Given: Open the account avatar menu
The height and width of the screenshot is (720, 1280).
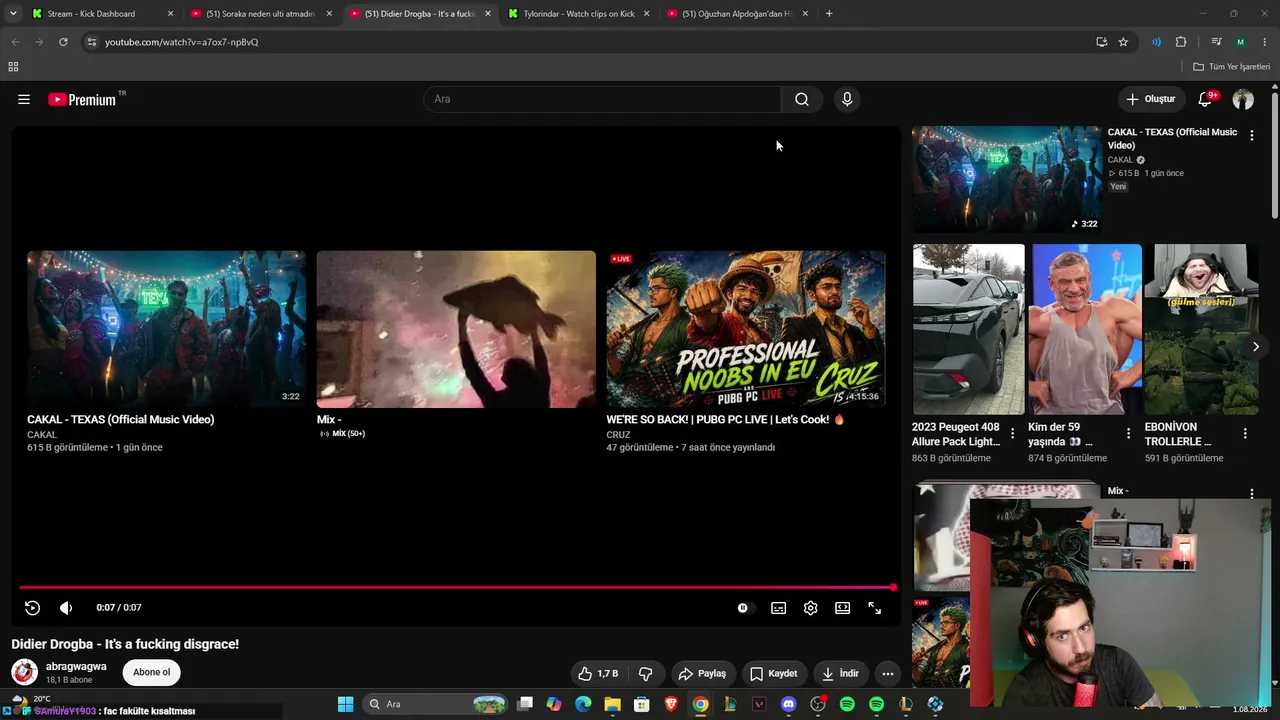Looking at the screenshot, I should tap(1243, 99).
